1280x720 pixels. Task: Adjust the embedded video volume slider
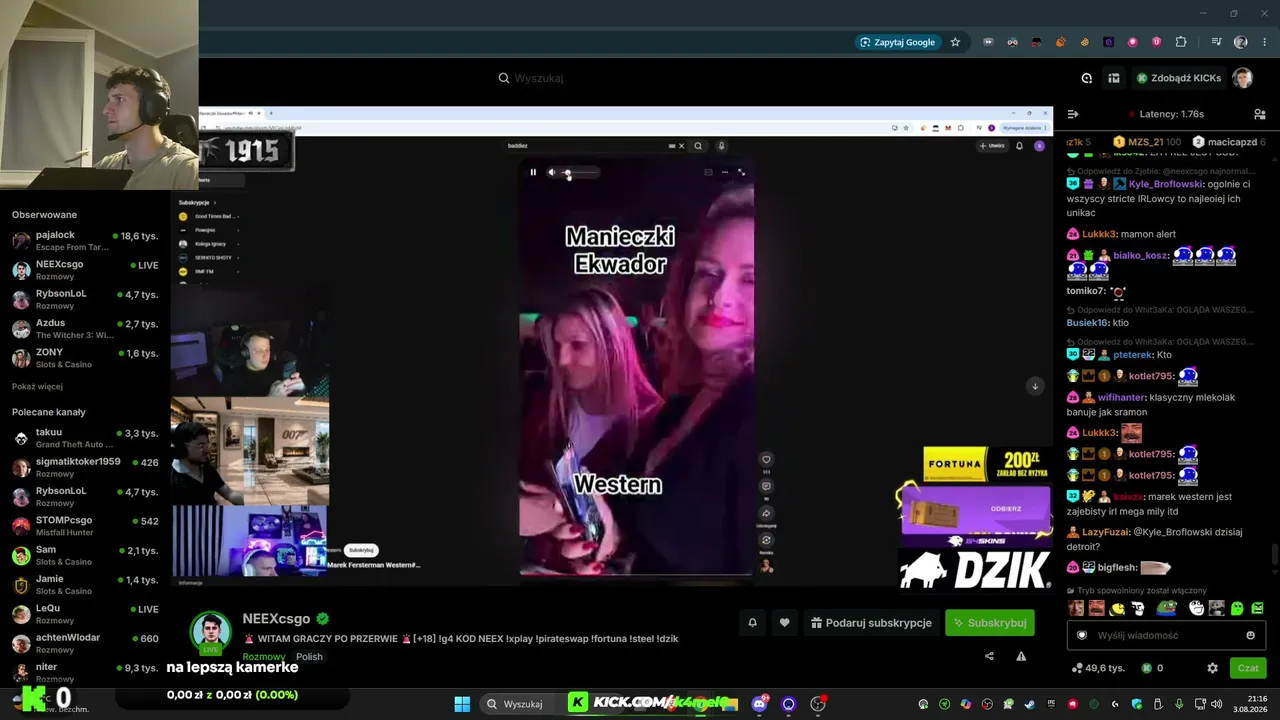(579, 172)
